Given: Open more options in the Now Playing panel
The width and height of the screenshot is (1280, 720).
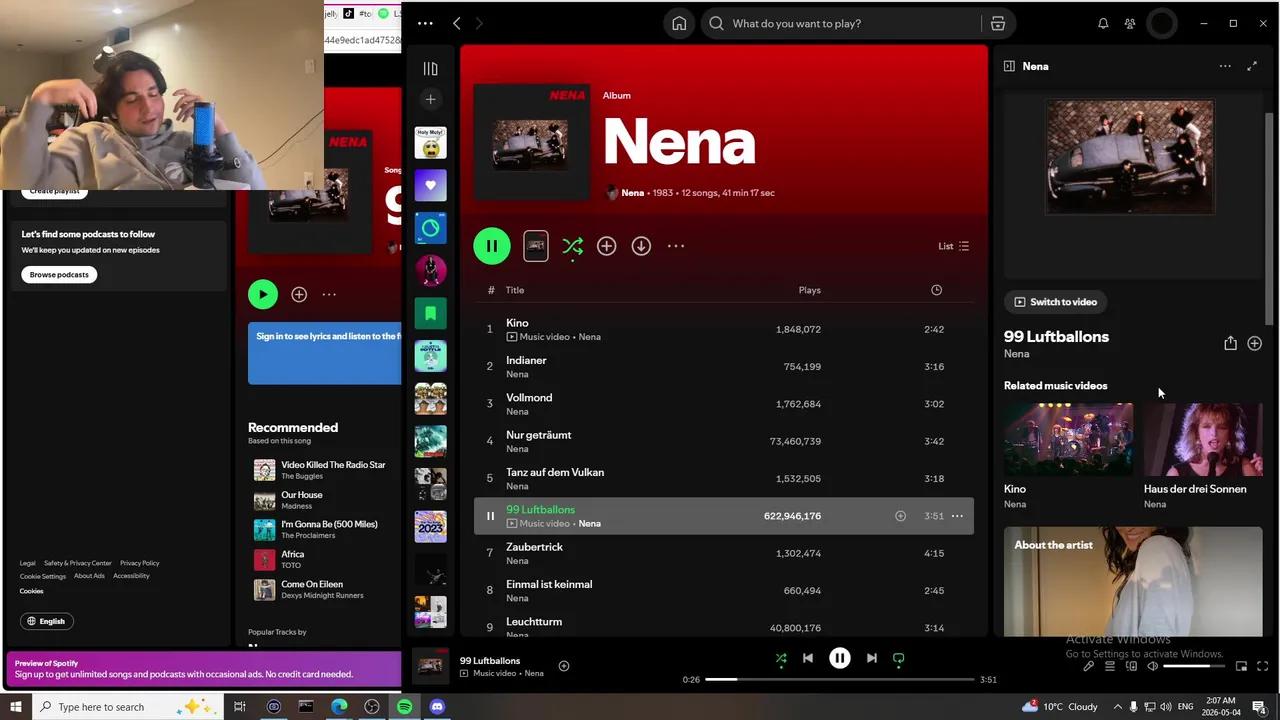Looking at the screenshot, I should coord(1225,66).
